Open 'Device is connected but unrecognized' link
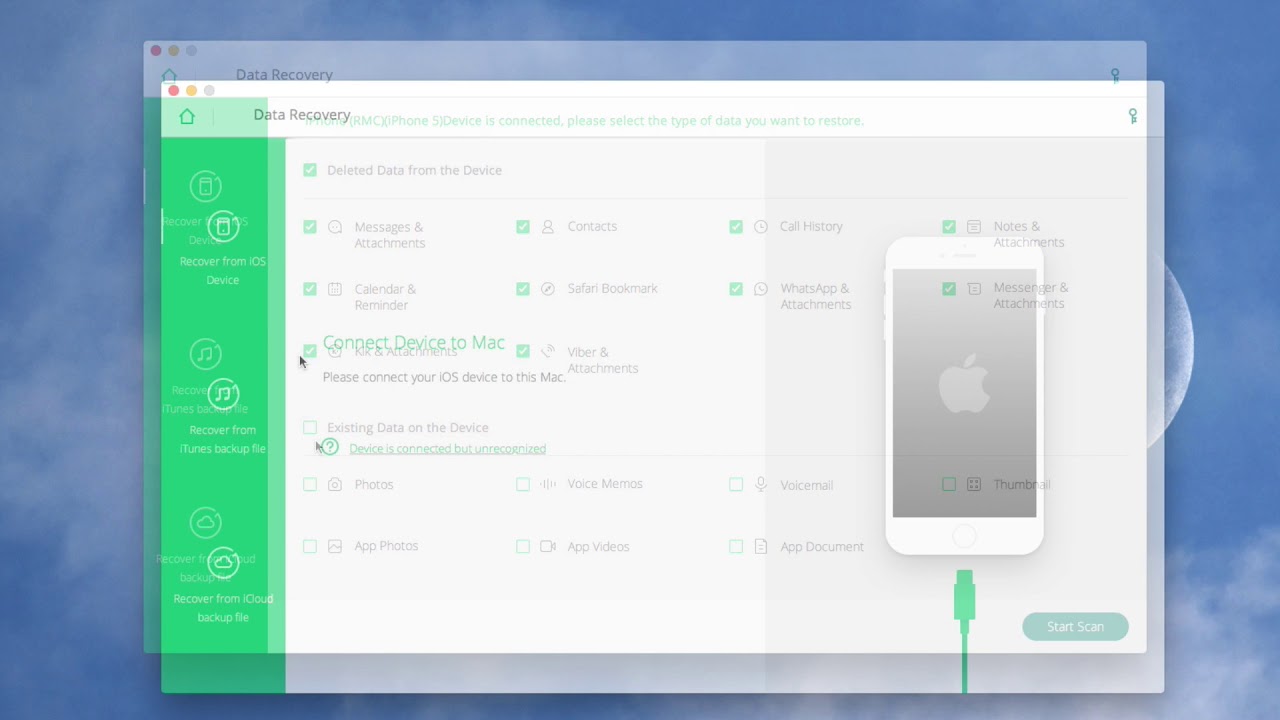The height and width of the screenshot is (720, 1280). (x=447, y=449)
